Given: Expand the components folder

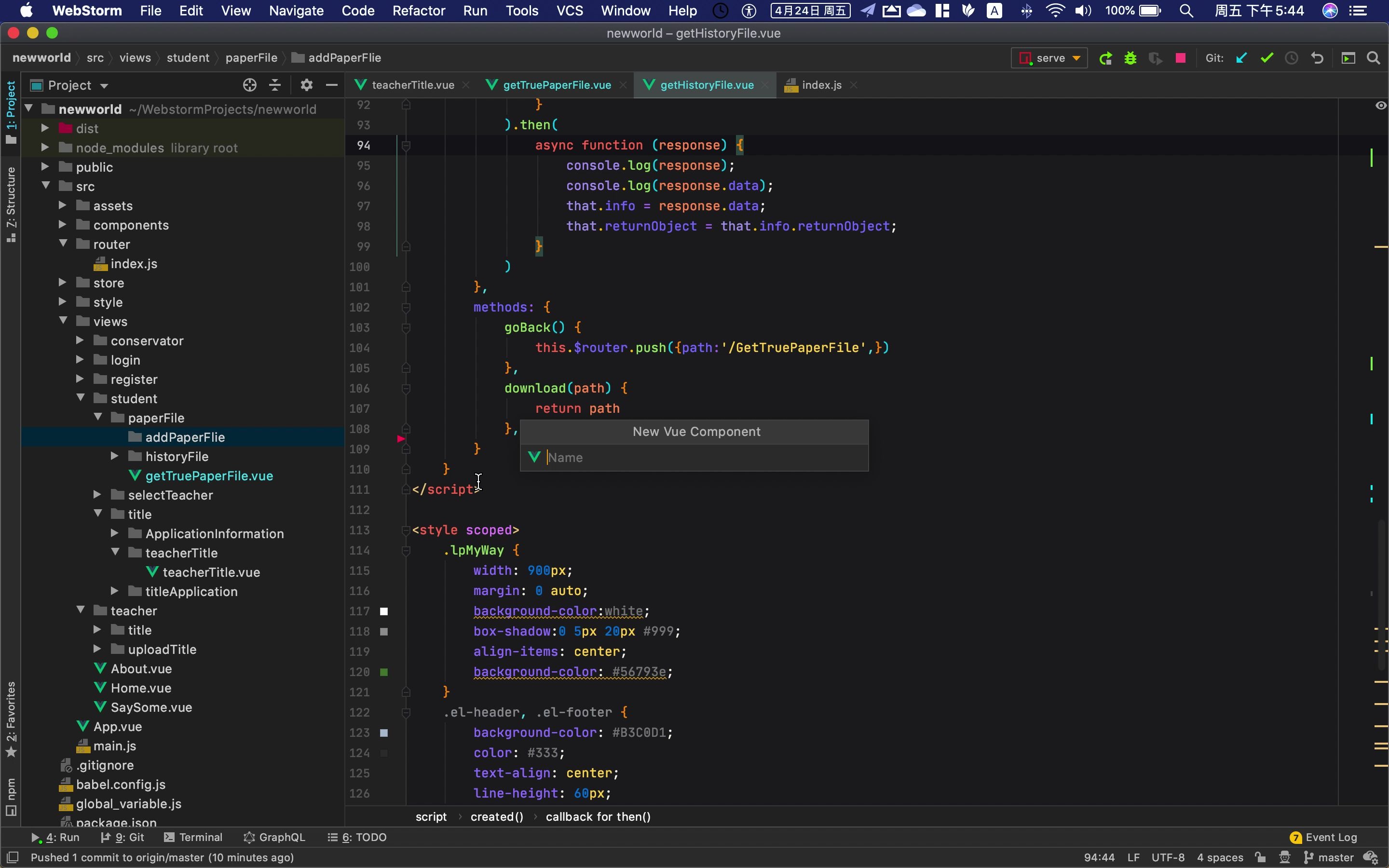Looking at the screenshot, I should click(63, 224).
